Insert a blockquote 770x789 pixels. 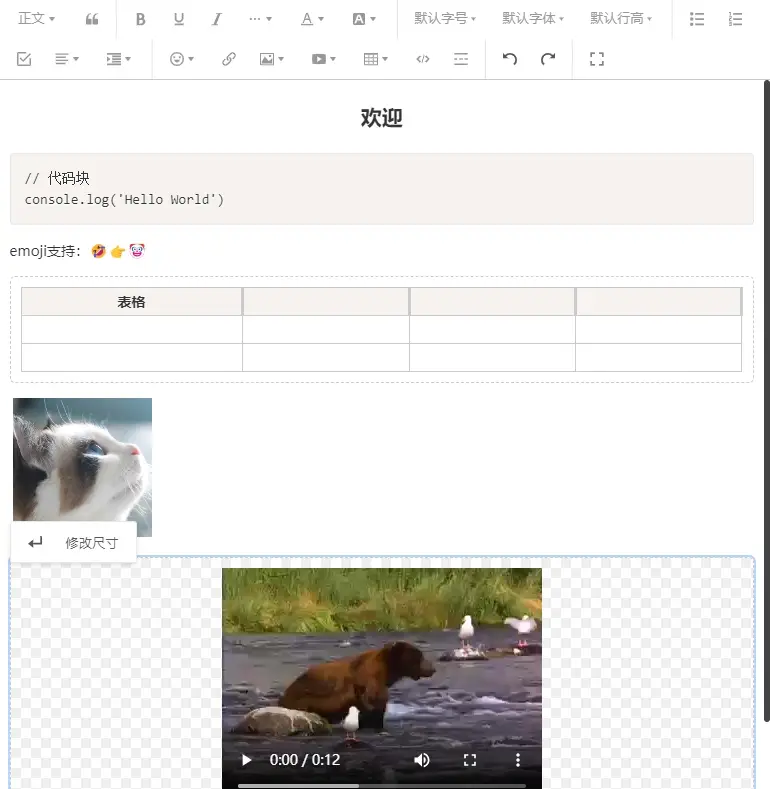(92, 19)
